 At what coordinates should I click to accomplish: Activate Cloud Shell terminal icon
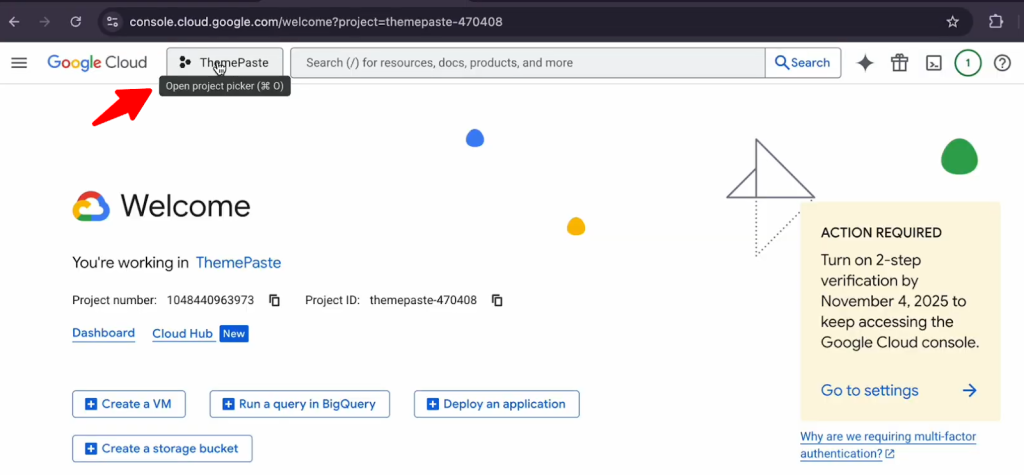click(x=933, y=63)
